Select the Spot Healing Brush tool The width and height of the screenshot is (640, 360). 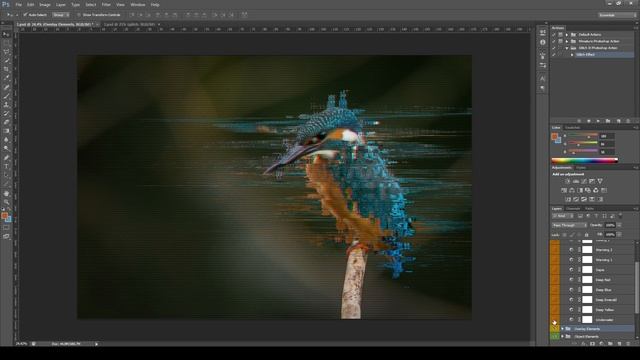coord(6,87)
